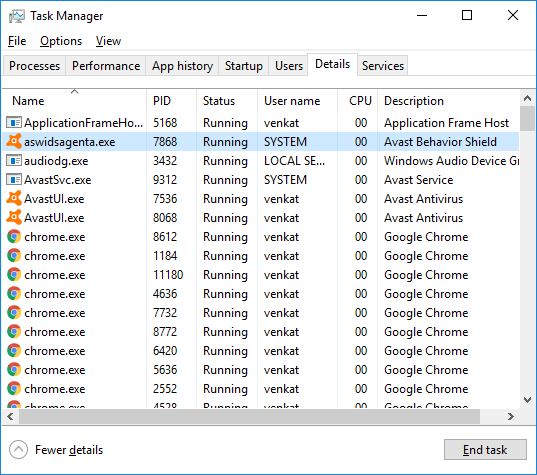Open the Options menu
Image resolution: width=537 pixels, height=475 pixels.
pyautogui.click(x=61, y=41)
